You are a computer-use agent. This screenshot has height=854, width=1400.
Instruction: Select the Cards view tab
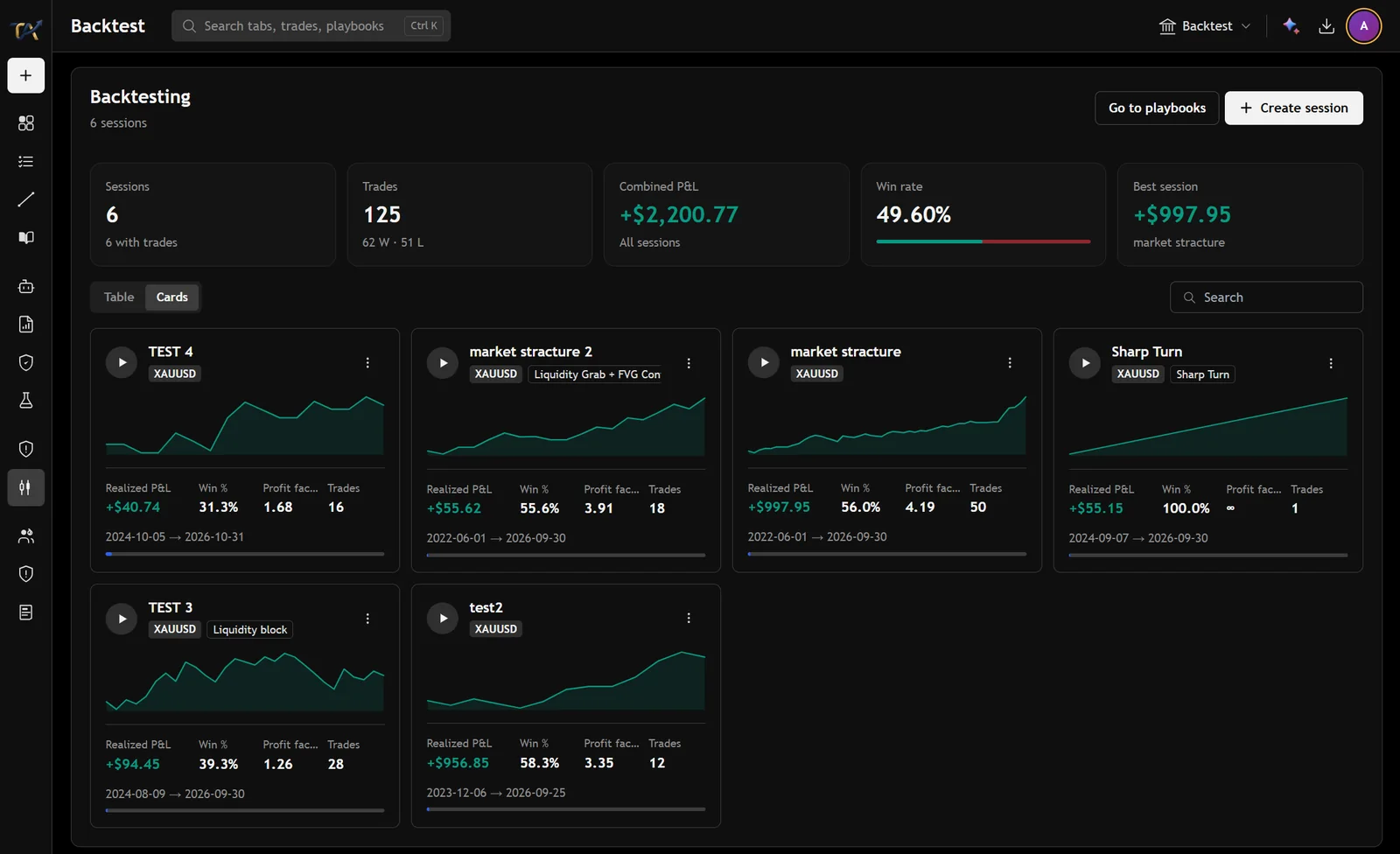coord(172,297)
